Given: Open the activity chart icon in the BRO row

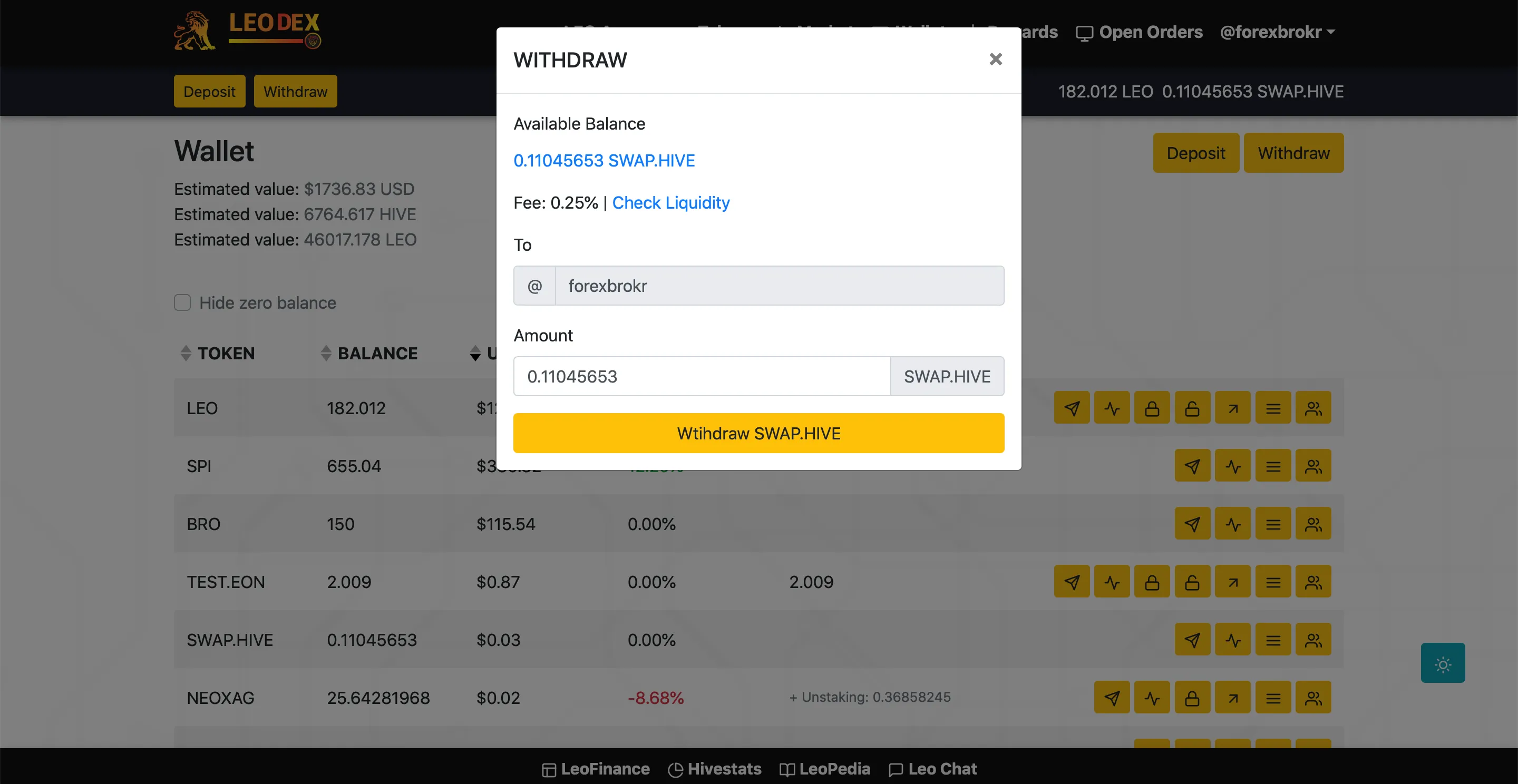Looking at the screenshot, I should (1233, 524).
